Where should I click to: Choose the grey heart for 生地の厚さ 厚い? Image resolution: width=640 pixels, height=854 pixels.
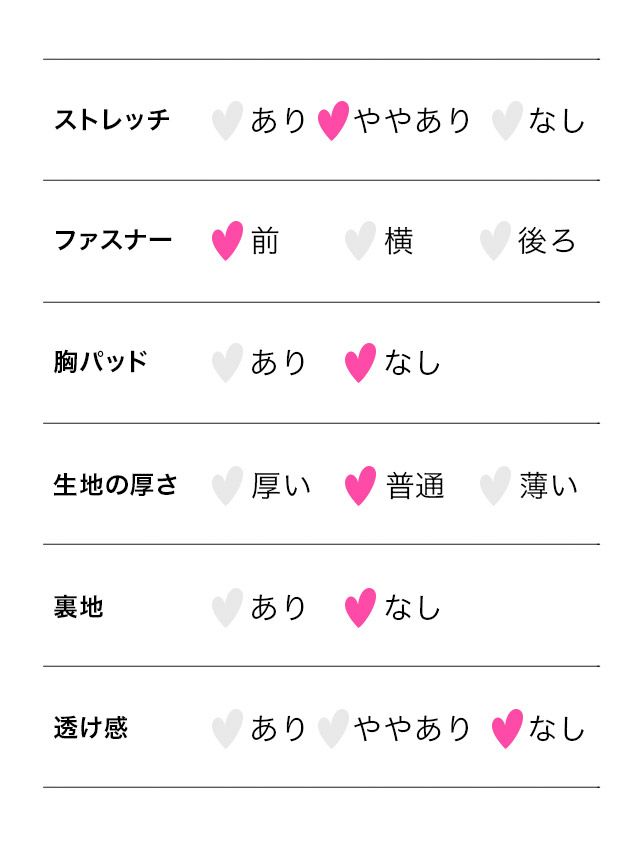point(227,486)
